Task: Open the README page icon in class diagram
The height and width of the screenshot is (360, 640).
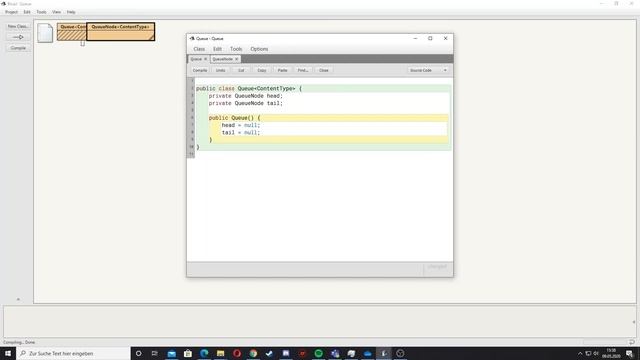Action: pyautogui.click(x=45, y=33)
